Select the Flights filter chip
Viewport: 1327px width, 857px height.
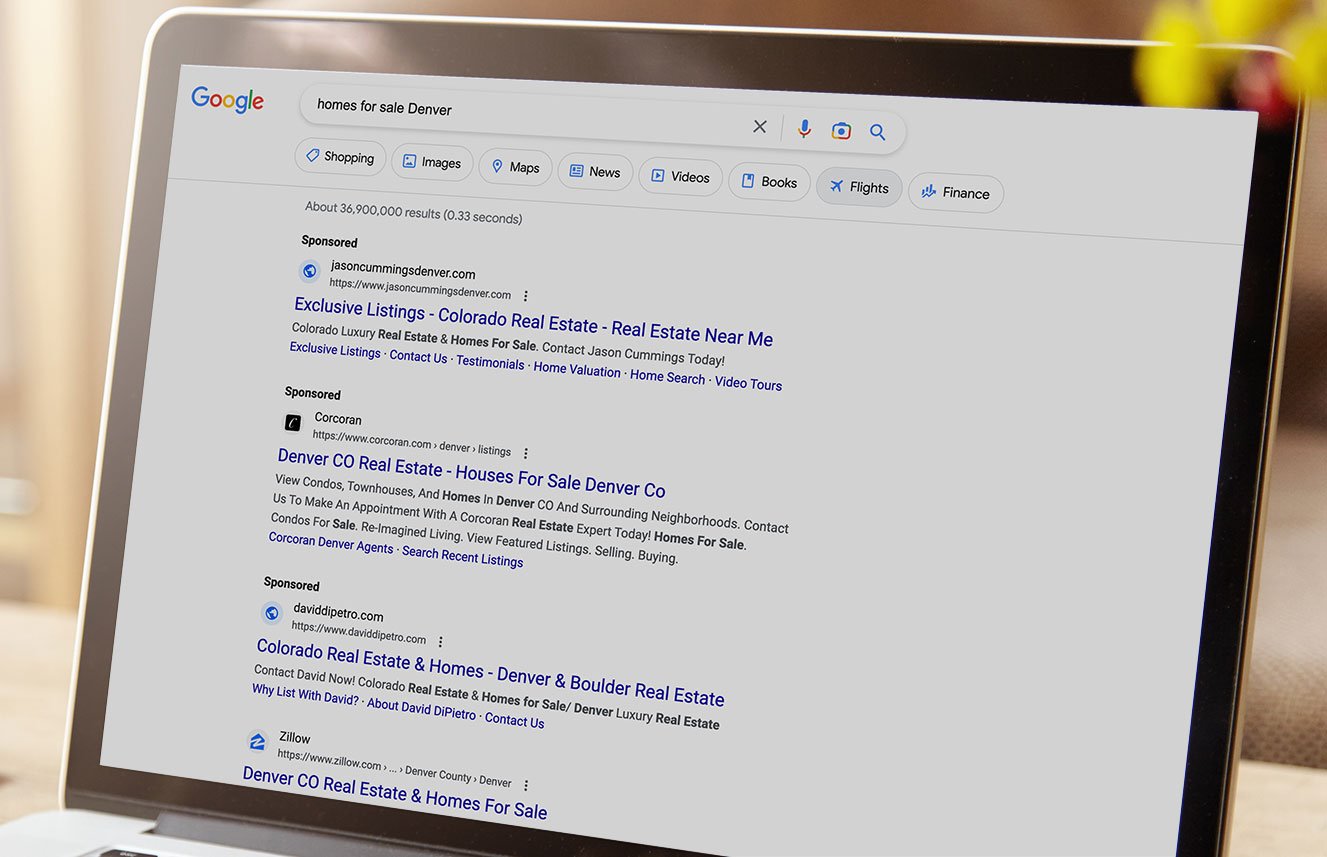[859, 187]
